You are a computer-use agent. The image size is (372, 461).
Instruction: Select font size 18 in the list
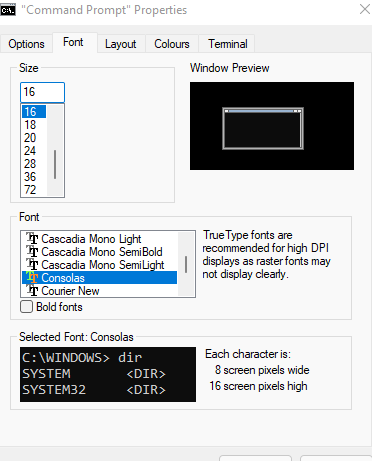[34, 125]
